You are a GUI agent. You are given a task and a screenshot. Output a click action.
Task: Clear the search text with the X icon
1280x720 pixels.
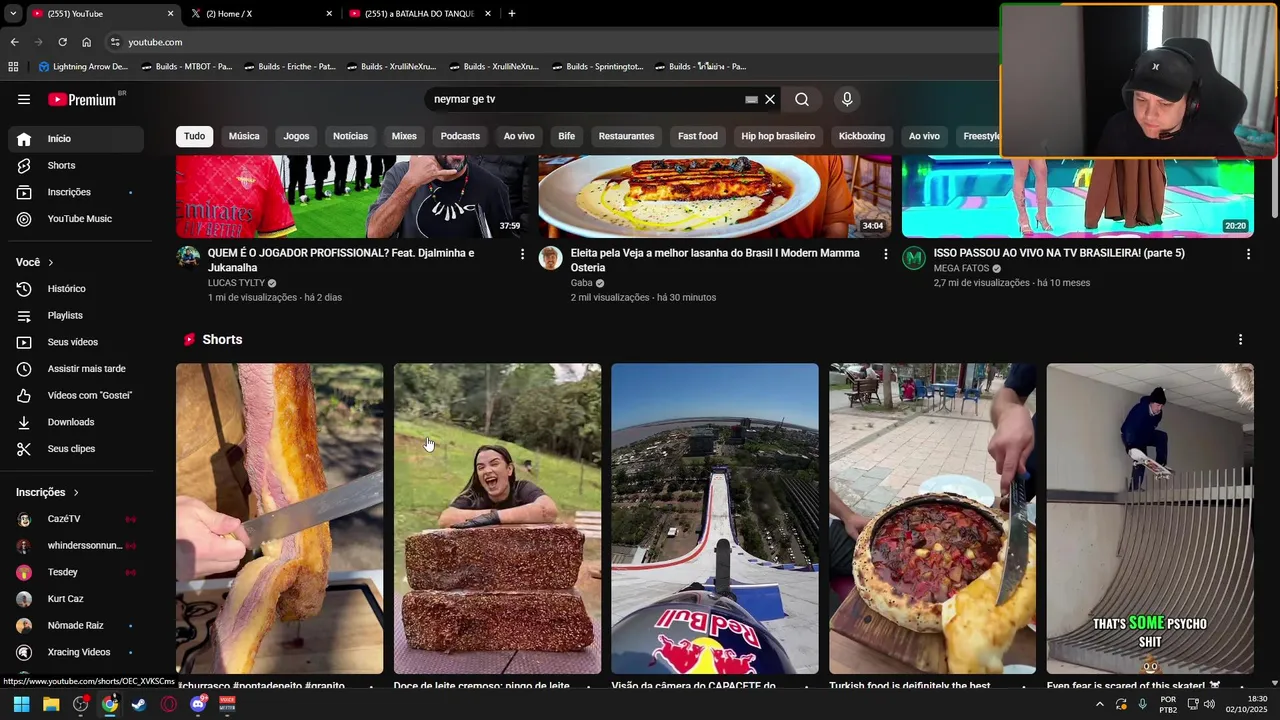(x=770, y=99)
